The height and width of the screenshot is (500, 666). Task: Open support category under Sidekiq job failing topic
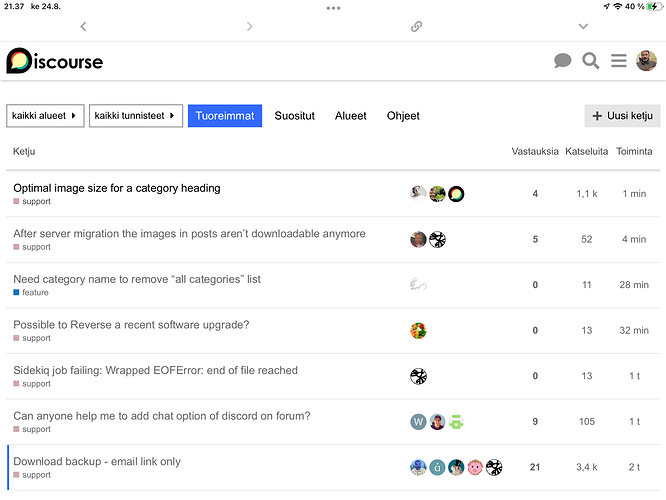pos(32,384)
